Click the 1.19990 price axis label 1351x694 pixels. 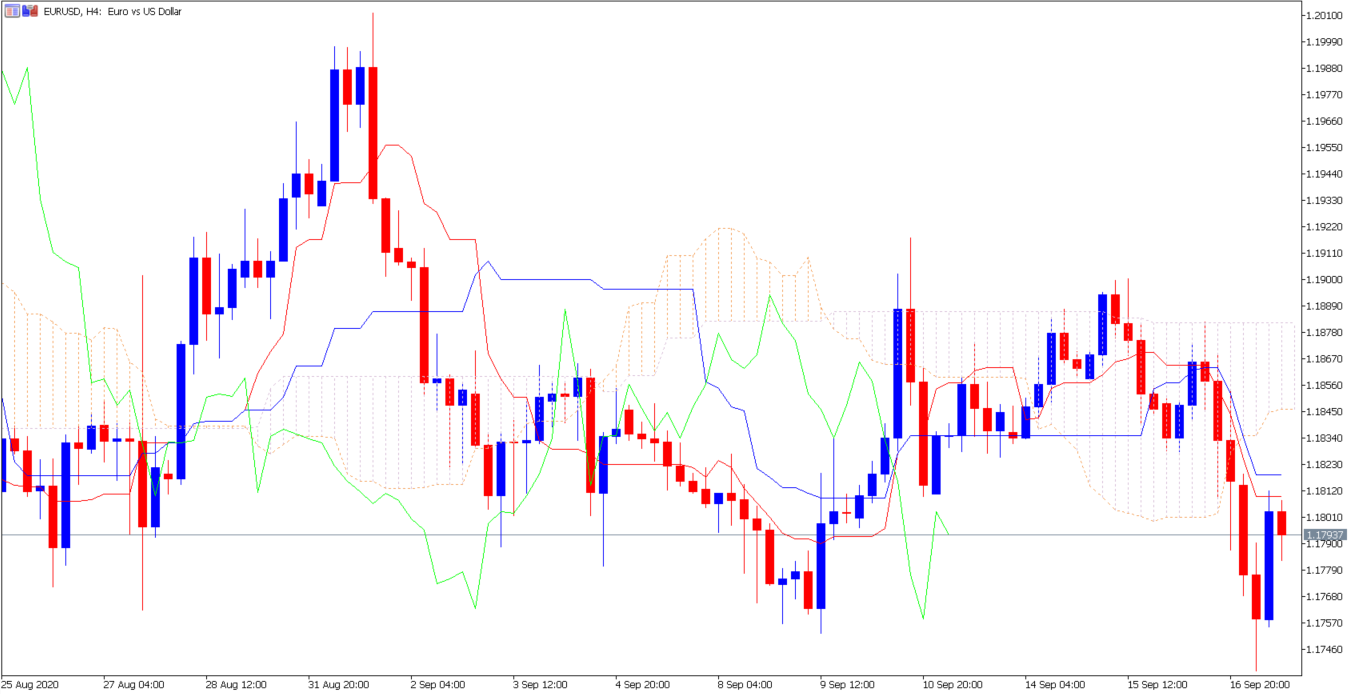pyautogui.click(x=1325, y=42)
